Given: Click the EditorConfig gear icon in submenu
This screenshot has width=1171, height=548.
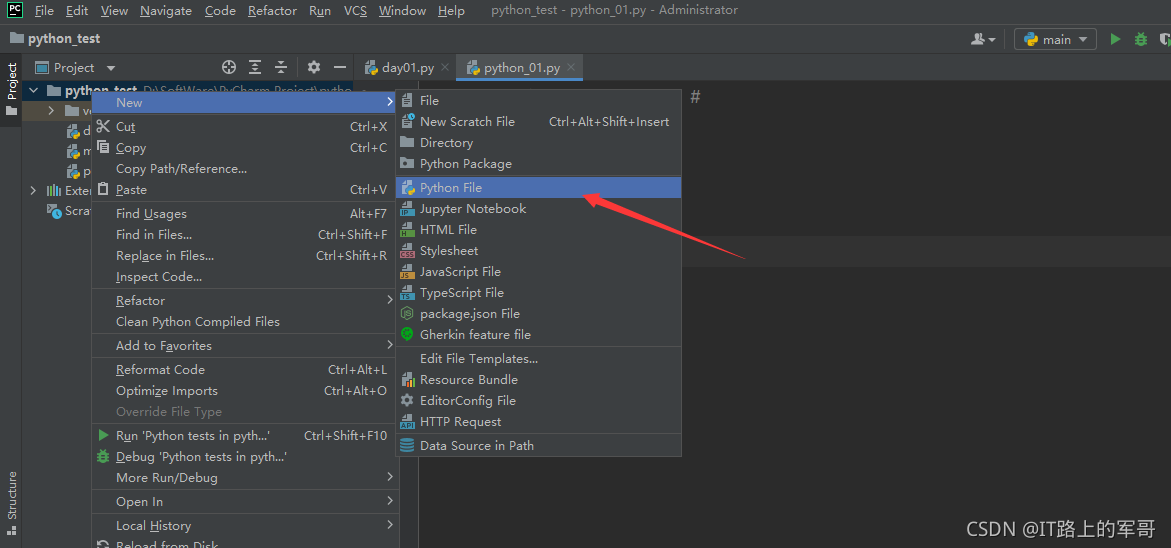Looking at the screenshot, I should pos(407,401).
